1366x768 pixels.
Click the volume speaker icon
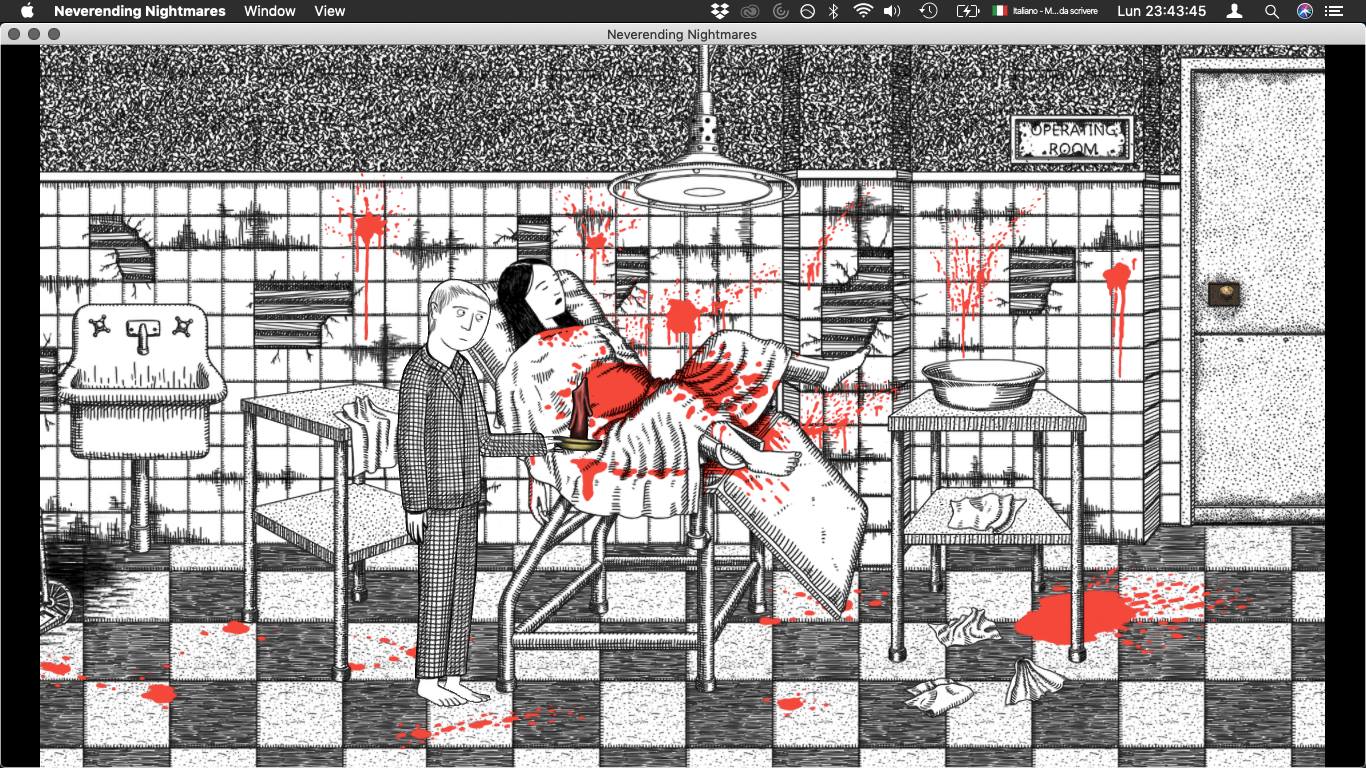[x=892, y=11]
